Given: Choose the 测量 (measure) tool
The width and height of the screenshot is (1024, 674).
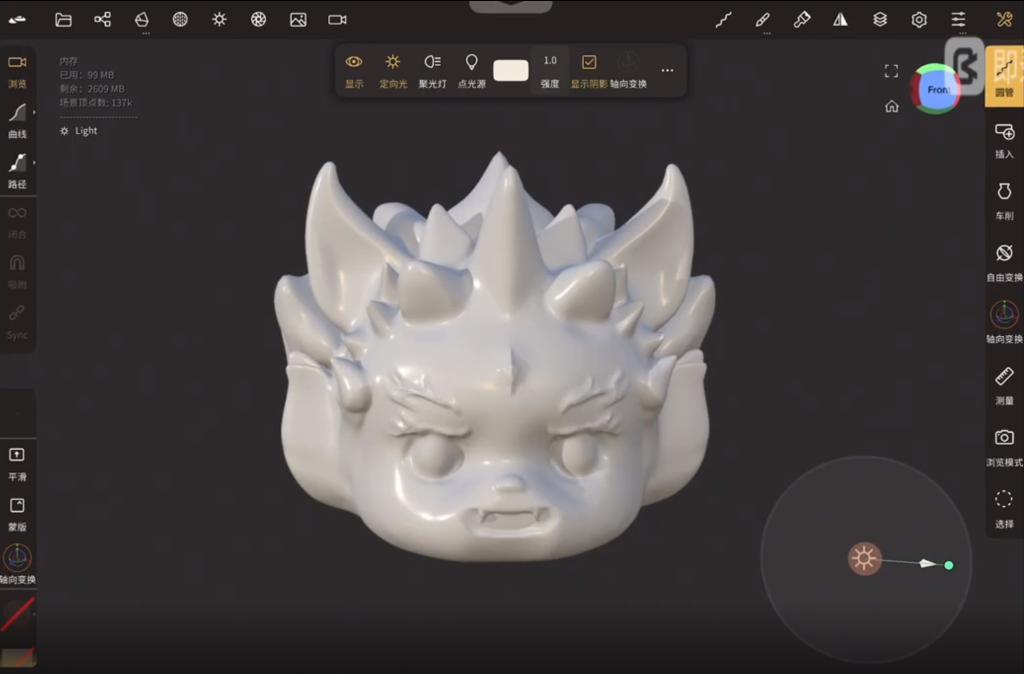Looking at the screenshot, I should point(1004,382).
